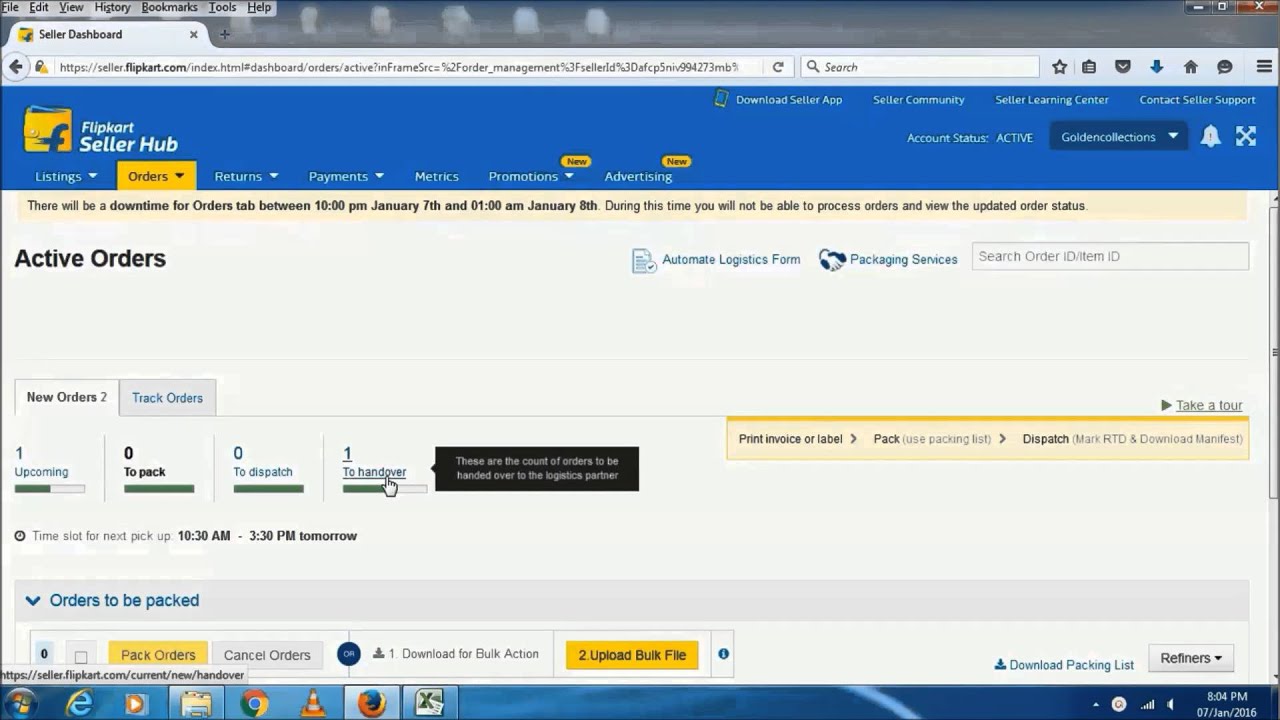Click the Search Order ID/Item ID field
Image resolution: width=1280 pixels, height=720 pixels.
(1110, 256)
